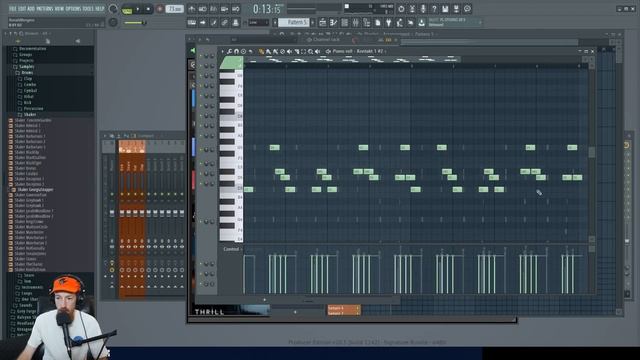Open the Piano roll view icon
The width and height of the screenshot is (640, 360).
click(x=333, y=23)
